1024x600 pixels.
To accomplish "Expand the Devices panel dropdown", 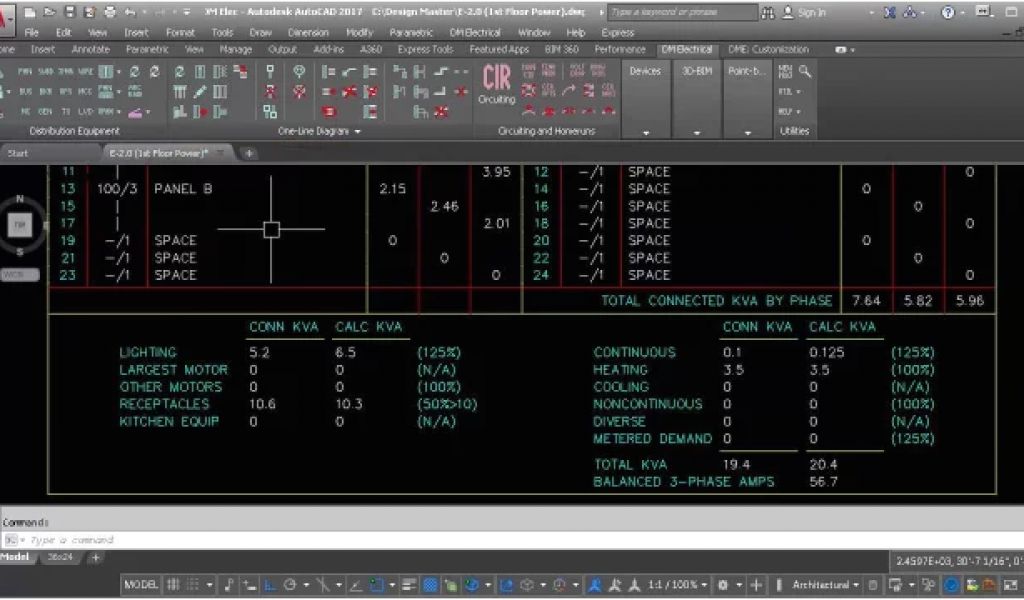I will [x=645, y=132].
